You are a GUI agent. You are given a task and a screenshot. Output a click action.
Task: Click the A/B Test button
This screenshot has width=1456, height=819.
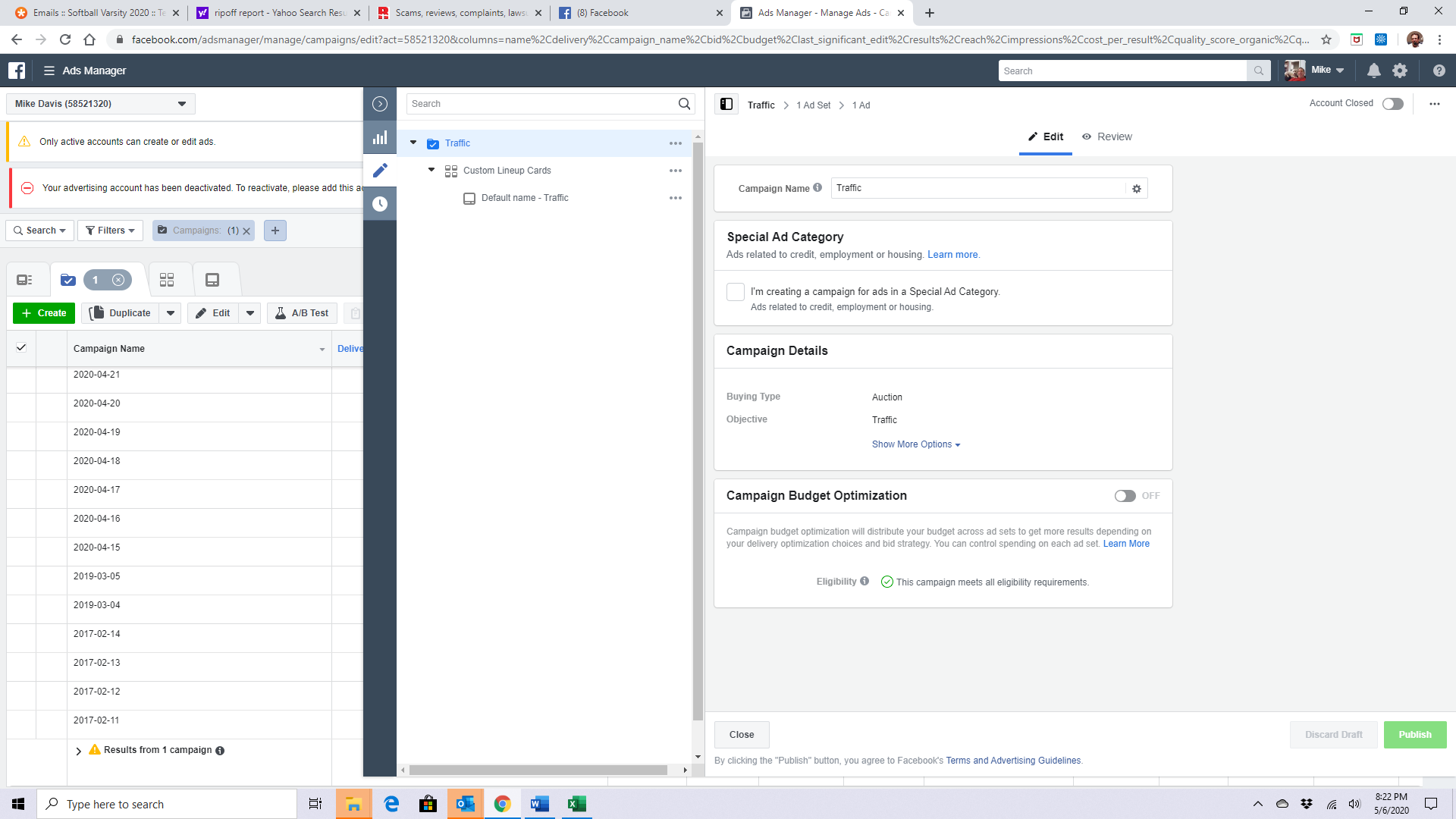(302, 313)
